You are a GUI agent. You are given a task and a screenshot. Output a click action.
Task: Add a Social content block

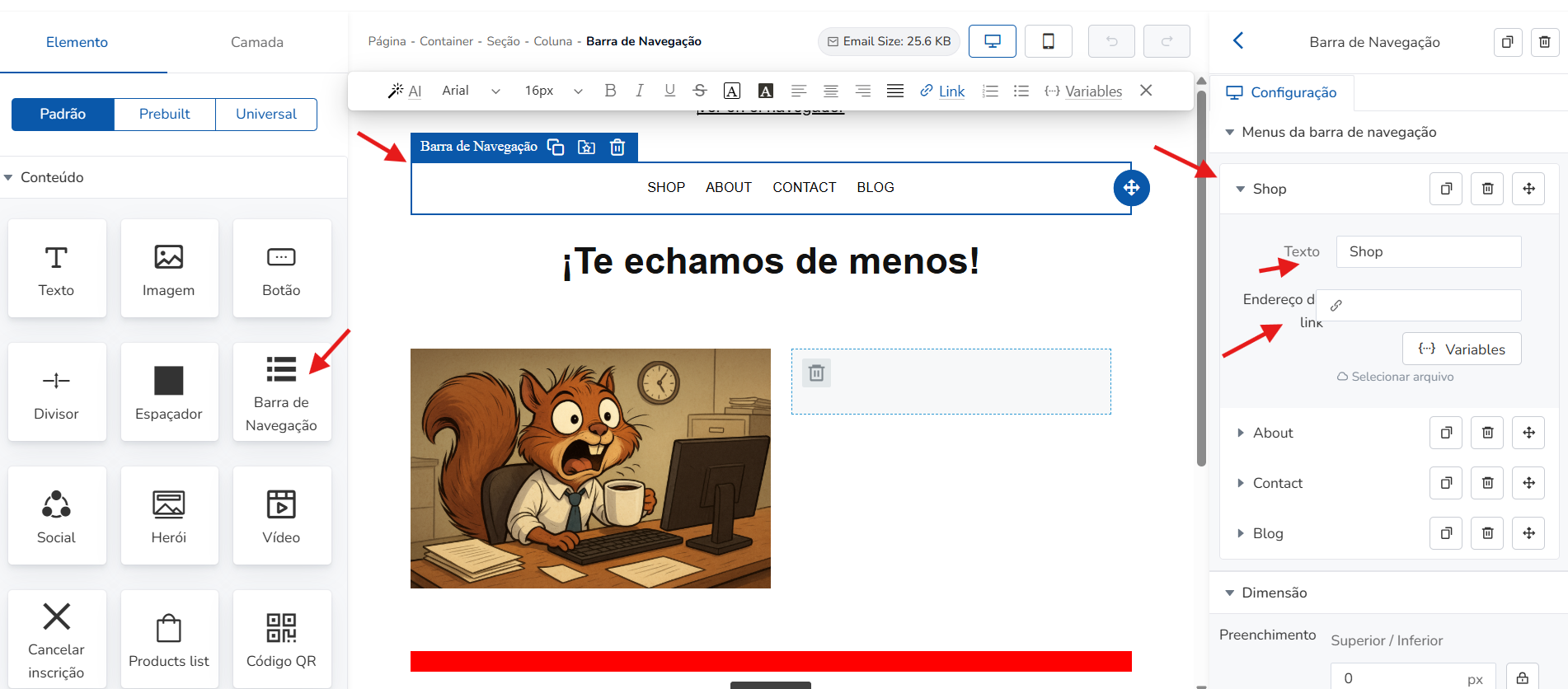tap(57, 516)
